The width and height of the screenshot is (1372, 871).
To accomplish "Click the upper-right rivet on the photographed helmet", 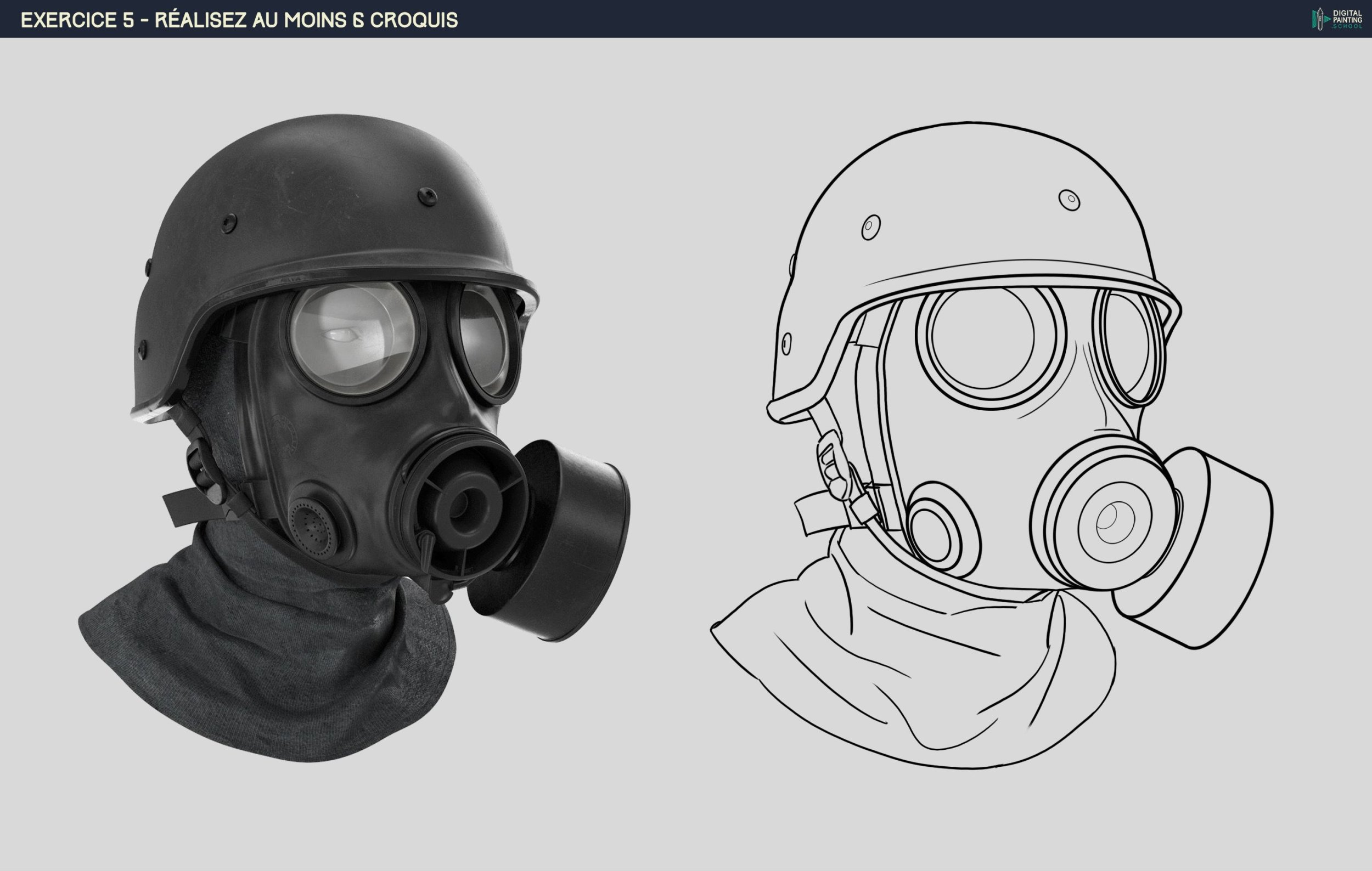I will point(428,197).
